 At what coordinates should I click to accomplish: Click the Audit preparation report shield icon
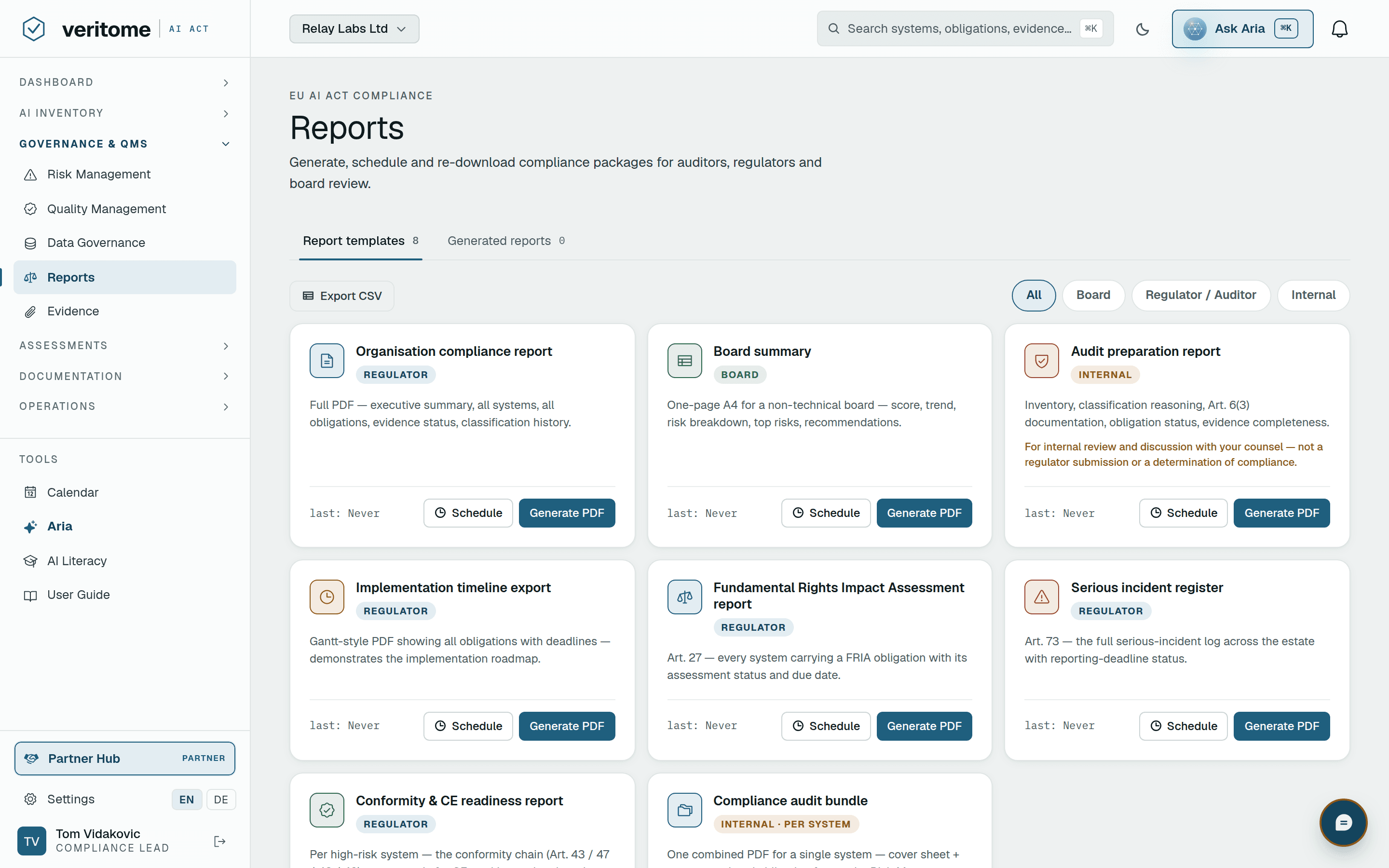coord(1041,361)
